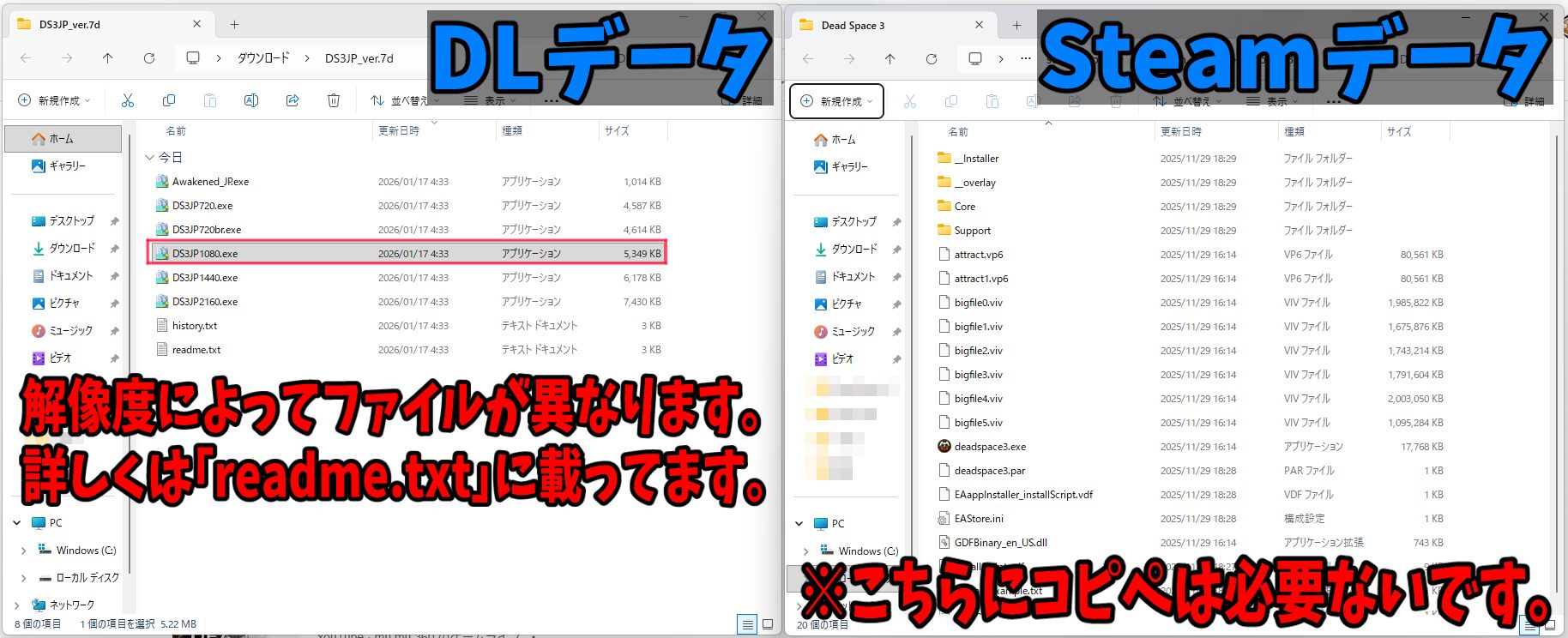Switch left window to details list view
1568x638 pixels.
[x=747, y=624]
